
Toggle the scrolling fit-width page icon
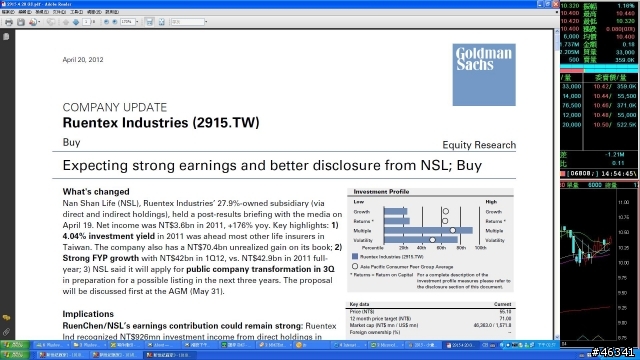click(x=149, y=22)
